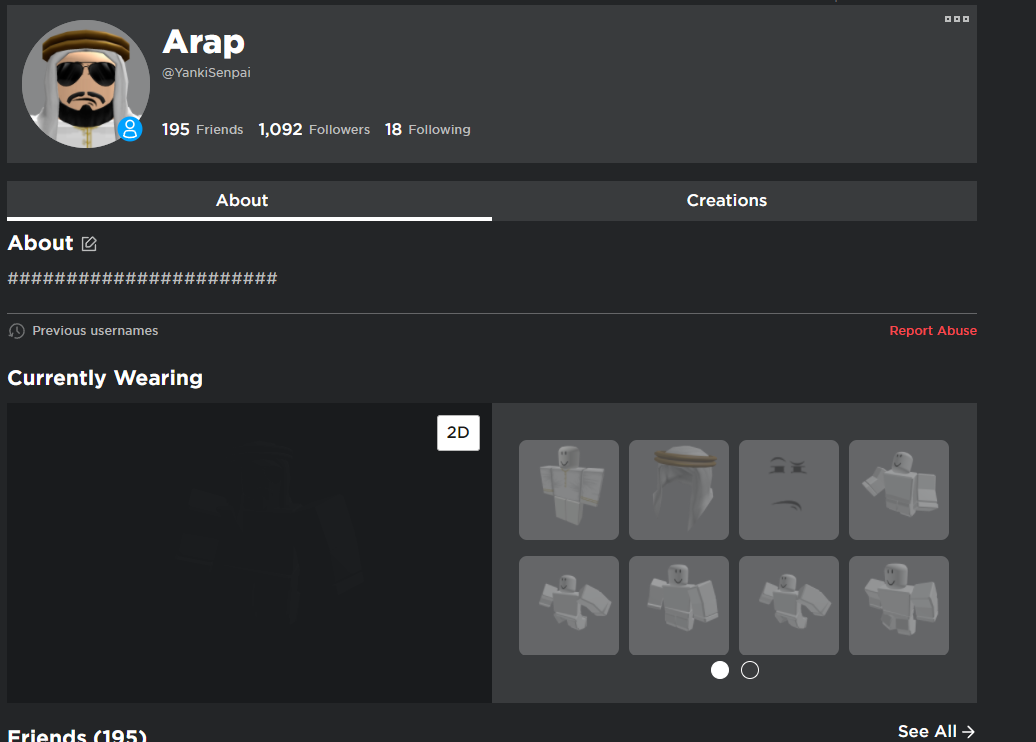Click the edit About pencil icon
This screenshot has height=742, width=1036.
[89, 244]
